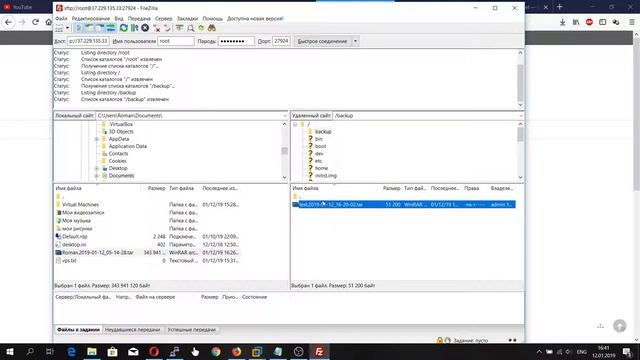Expand the Desktop folder in local tree
640x360 pixels.
click(x=97, y=169)
